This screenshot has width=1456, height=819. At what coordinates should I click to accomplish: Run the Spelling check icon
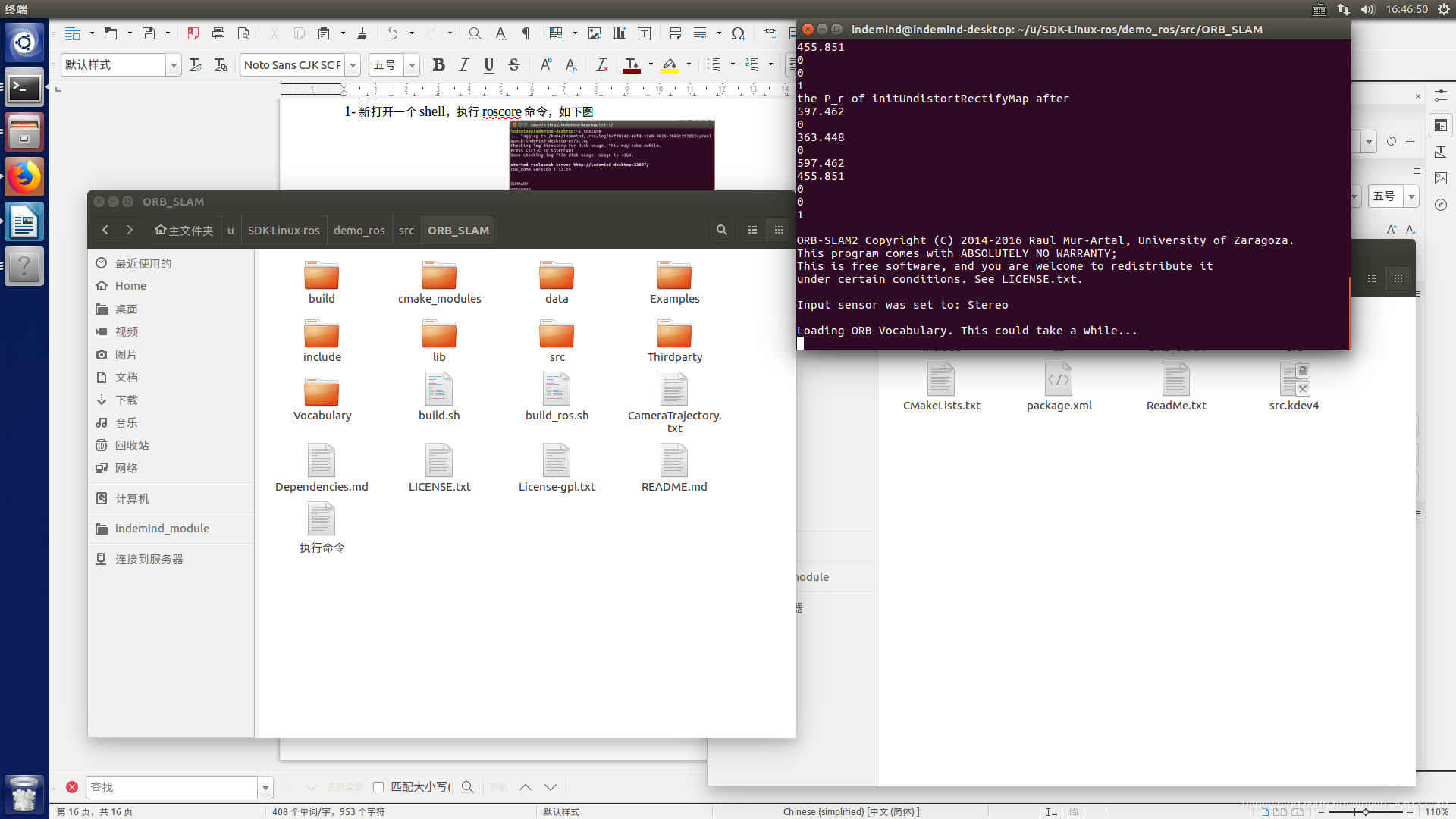coord(500,33)
